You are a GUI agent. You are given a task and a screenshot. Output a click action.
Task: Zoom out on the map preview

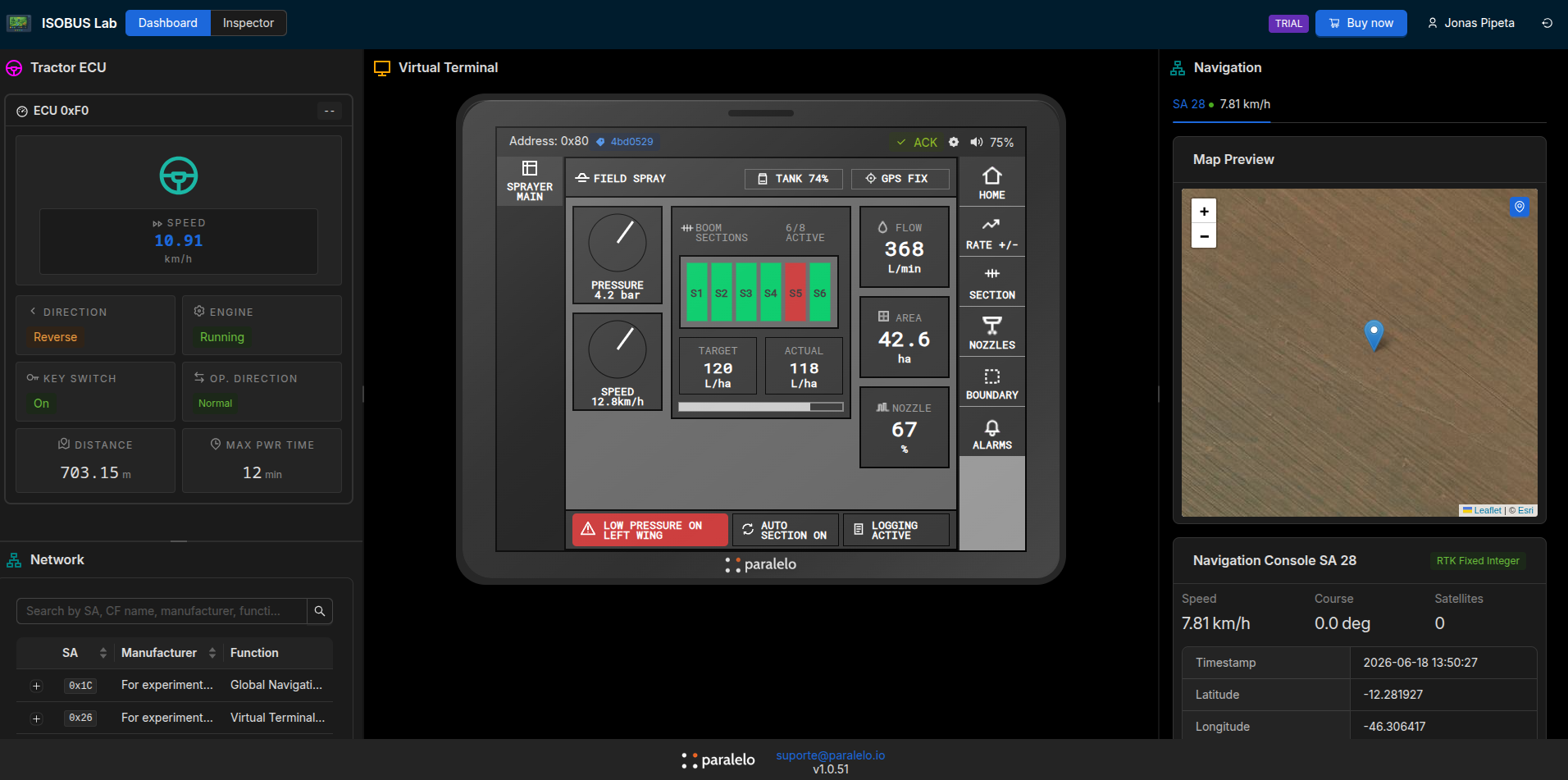coord(1204,236)
